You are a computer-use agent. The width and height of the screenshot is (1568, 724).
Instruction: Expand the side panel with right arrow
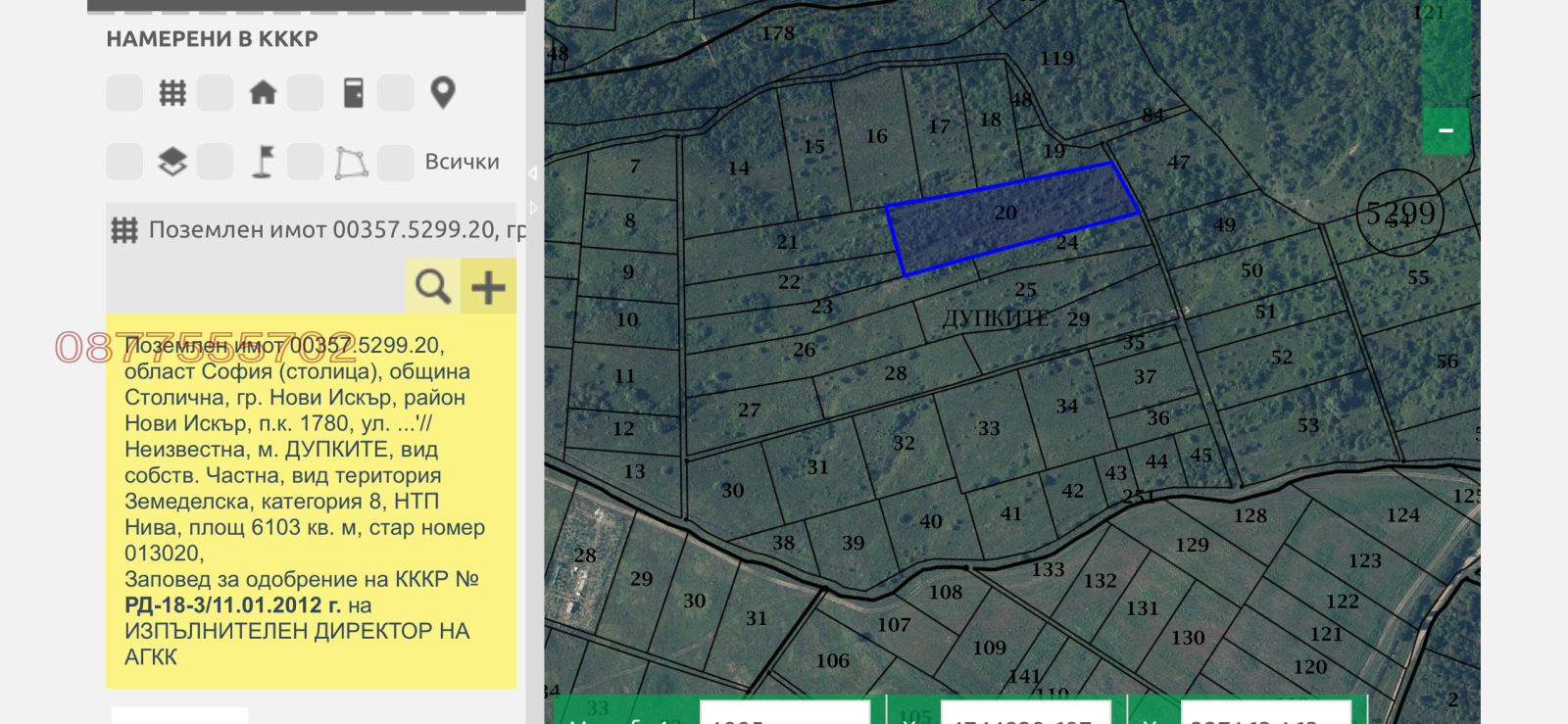(x=534, y=208)
